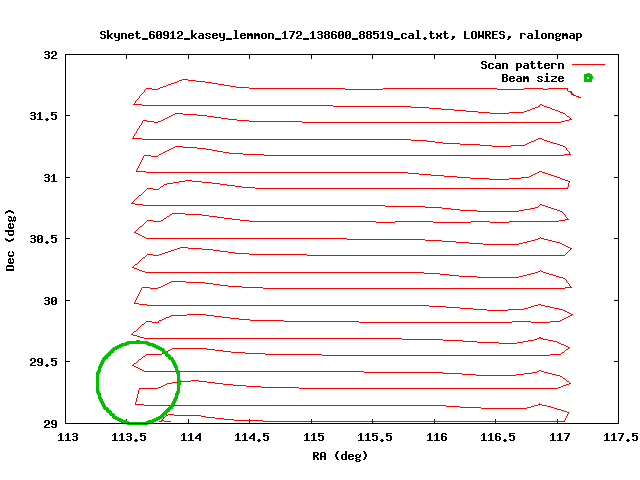The image size is (640, 480).
Task: Click the Dec axis tick label 31.5
Action: (x=44, y=116)
